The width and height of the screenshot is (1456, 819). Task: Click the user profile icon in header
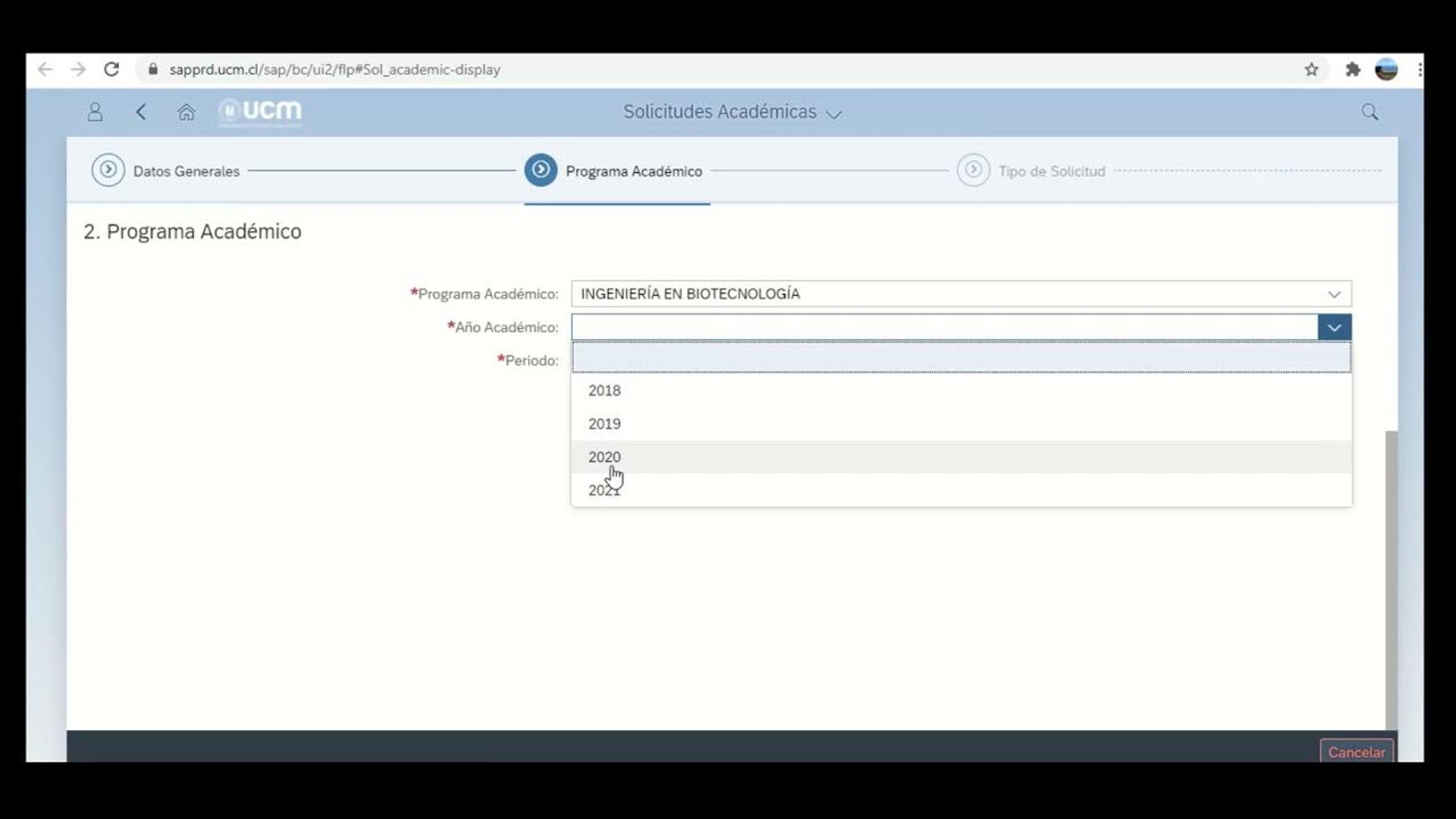[x=95, y=112]
